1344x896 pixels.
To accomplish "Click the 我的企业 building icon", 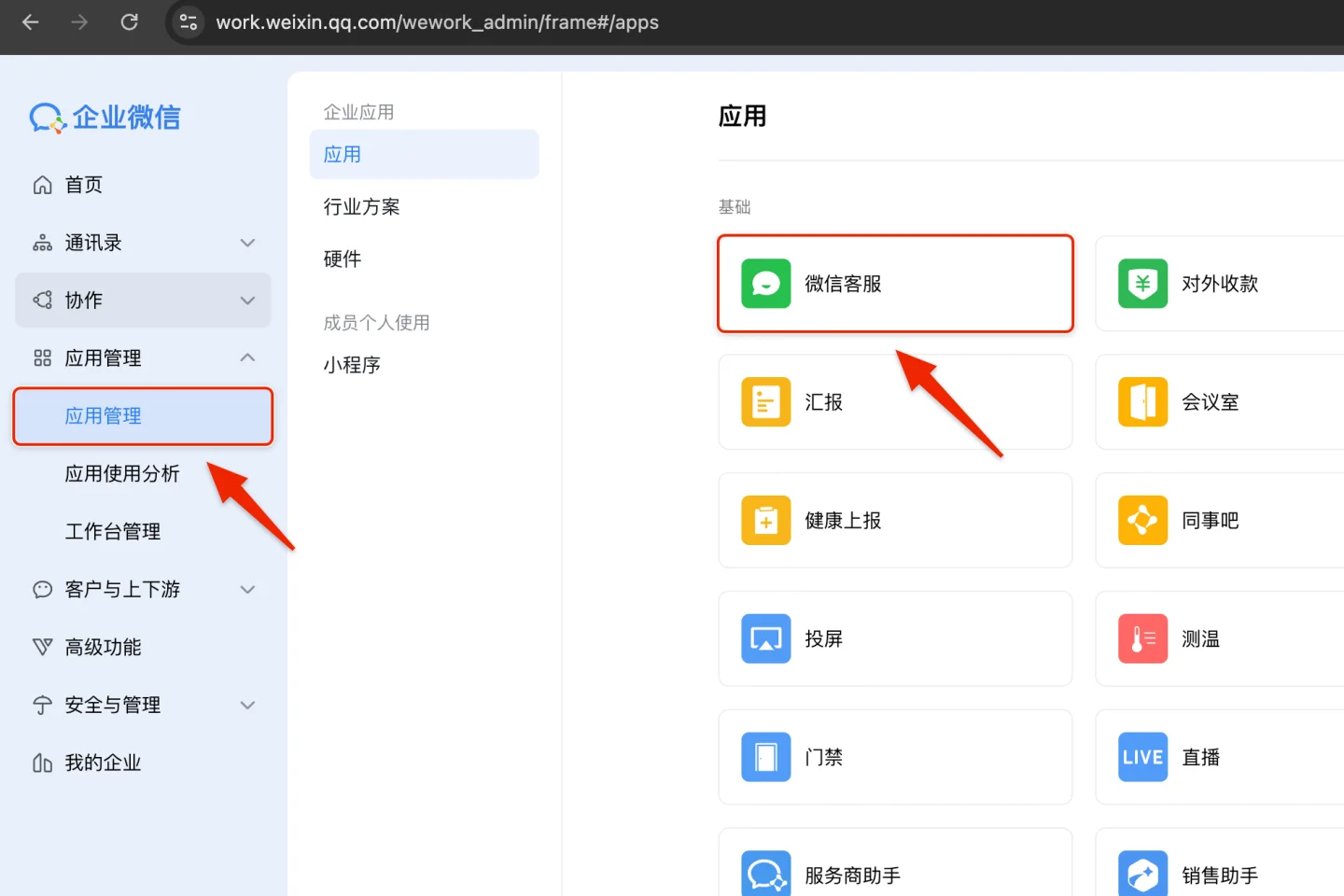I will [x=42, y=763].
